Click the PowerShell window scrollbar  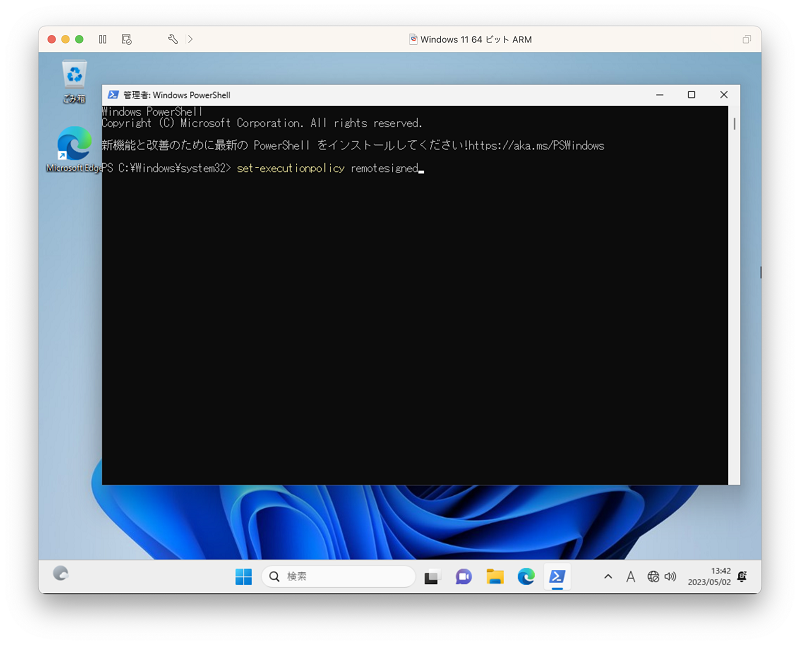coord(734,295)
